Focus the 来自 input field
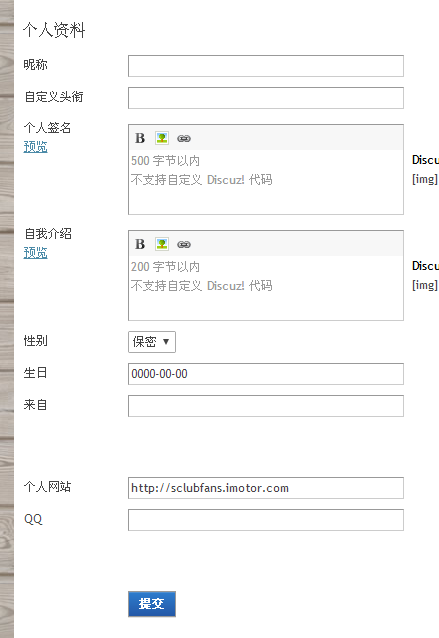Screen dimensions: 439x638 pyautogui.click(x=266, y=406)
